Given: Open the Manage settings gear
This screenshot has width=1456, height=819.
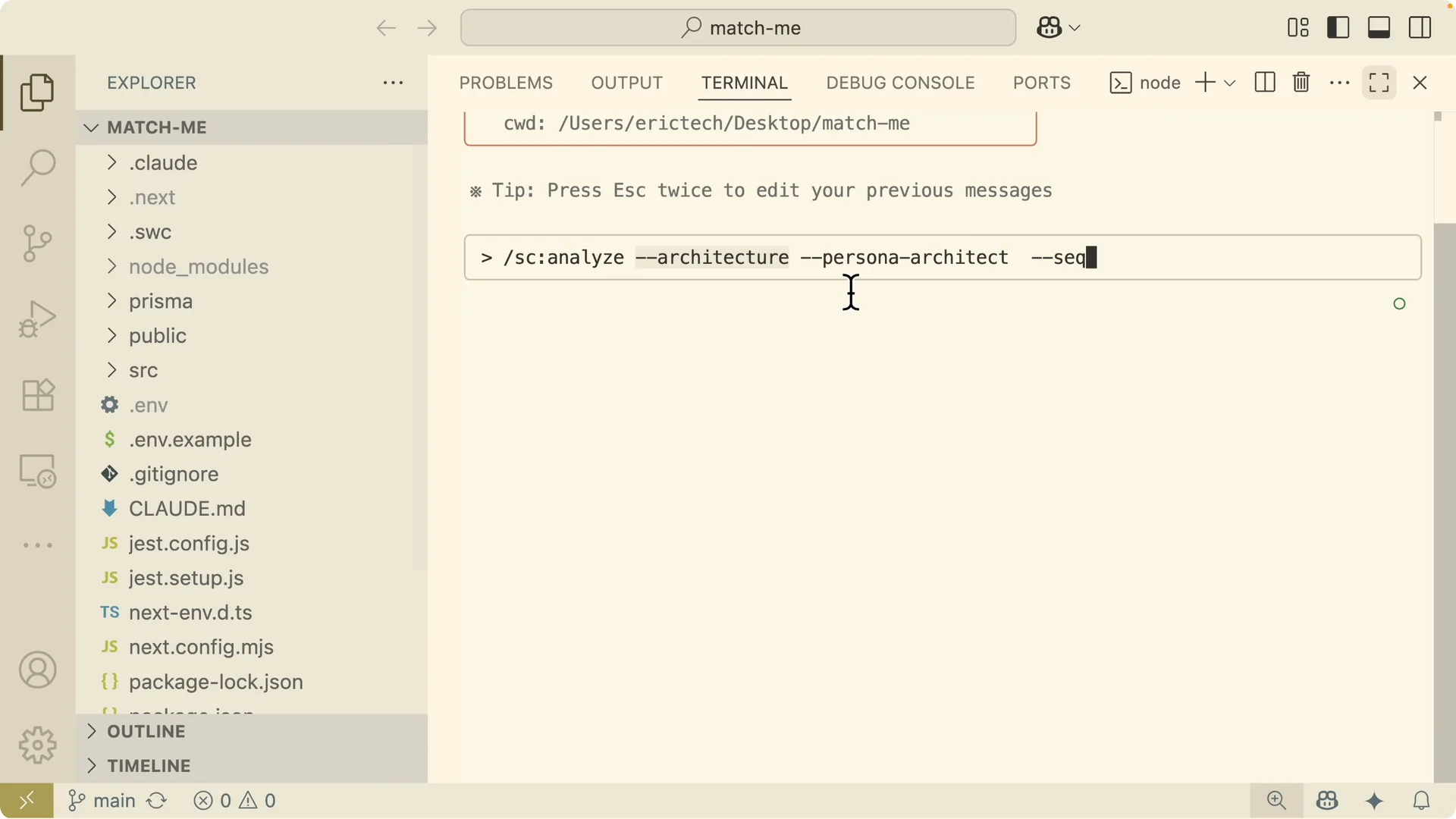Looking at the screenshot, I should click(x=37, y=745).
